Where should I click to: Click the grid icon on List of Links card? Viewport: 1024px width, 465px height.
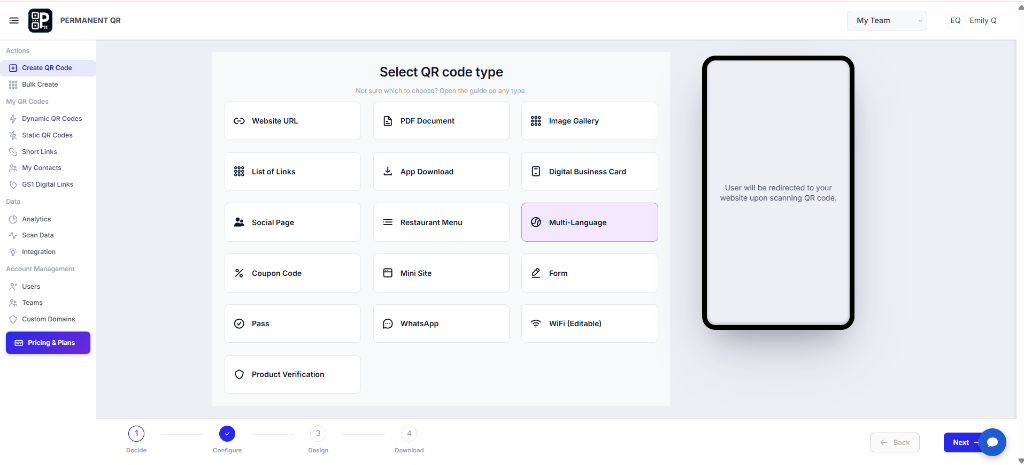[239, 172]
